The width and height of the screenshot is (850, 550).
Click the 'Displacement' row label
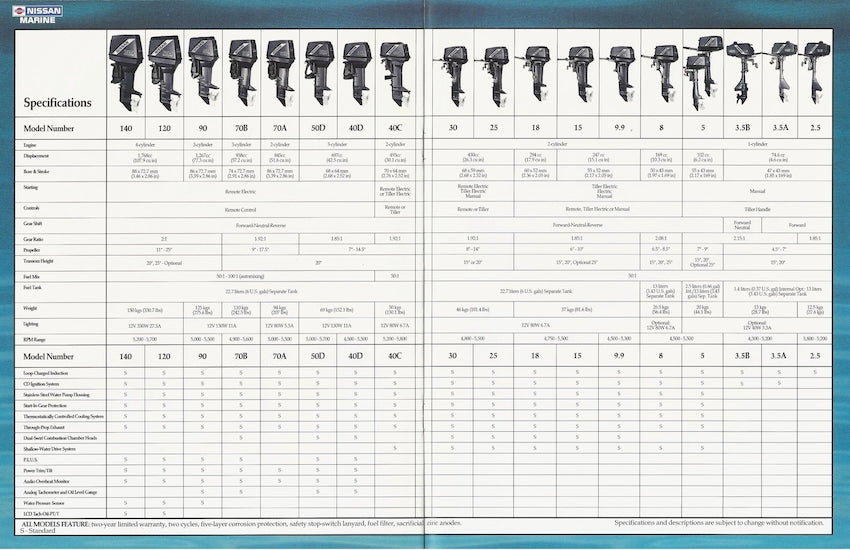click(36, 156)
